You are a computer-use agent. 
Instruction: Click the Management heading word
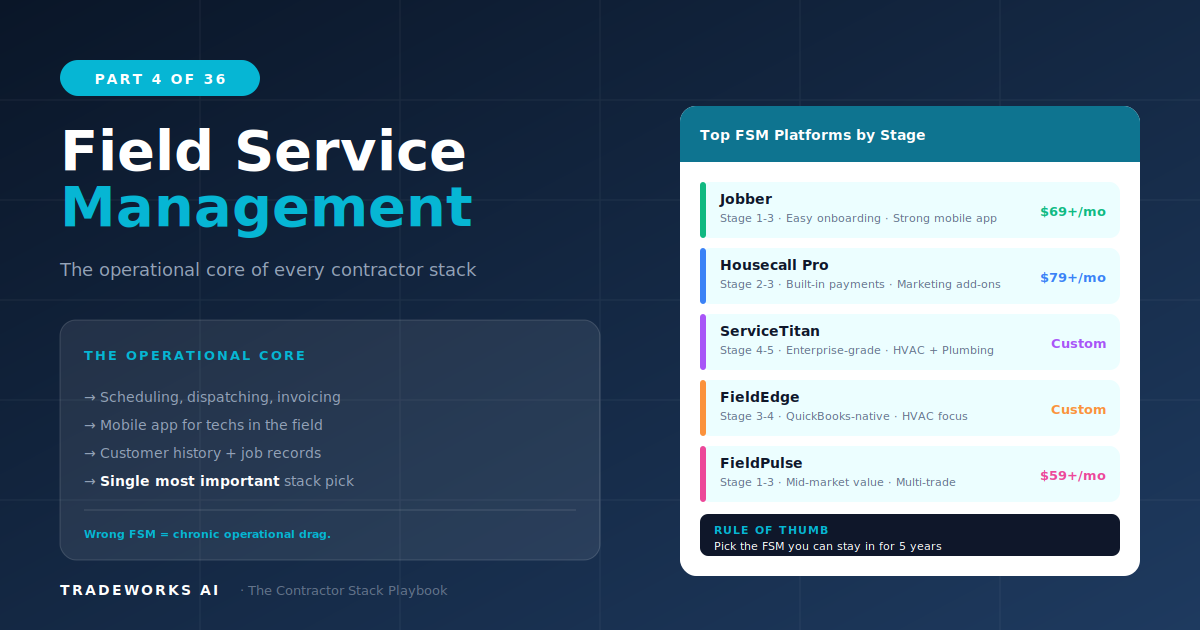266,208
